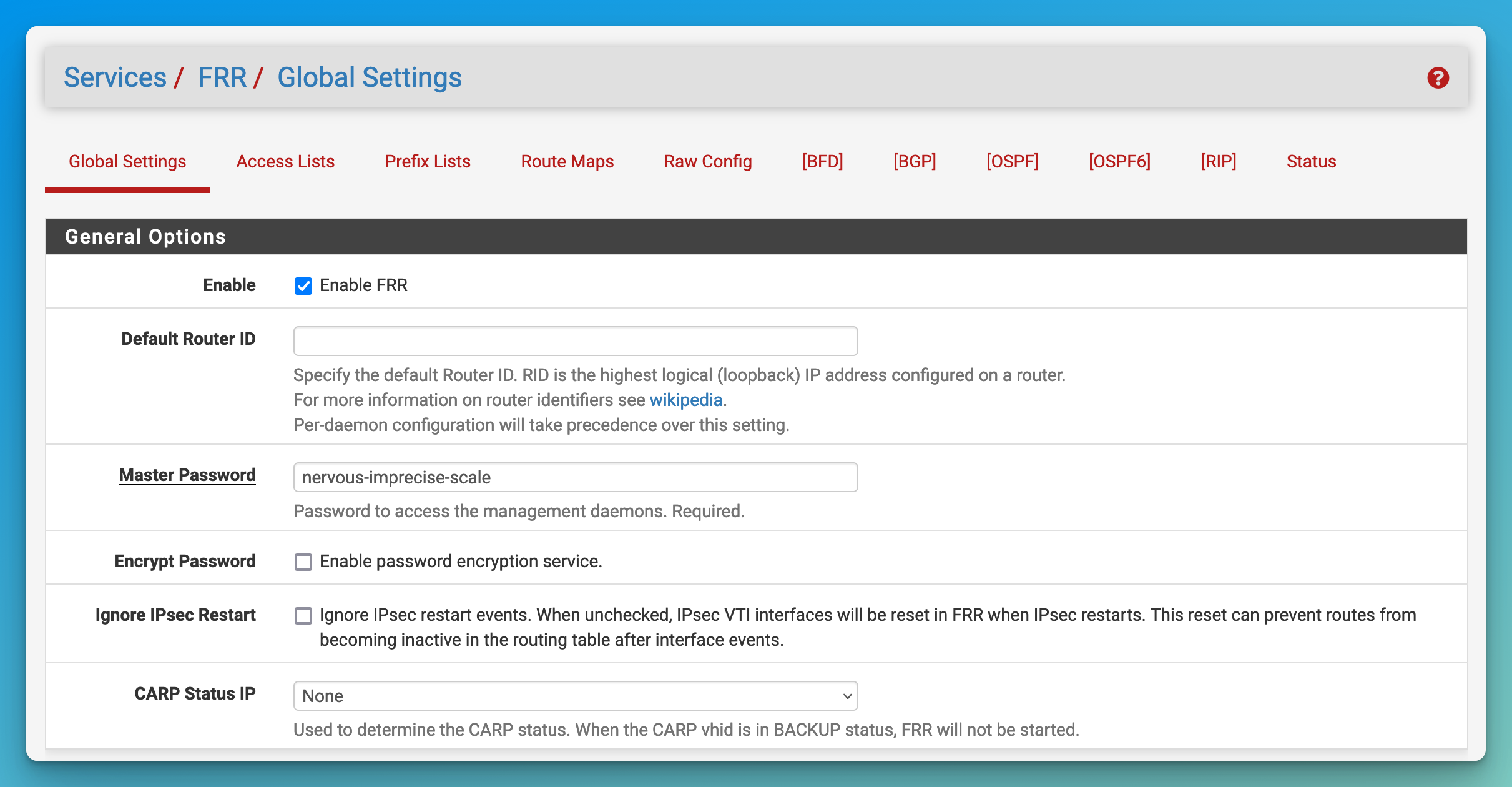The height and width of the screenshot is (787, 1512).
Task: Click the Global Settings breadcrumb title
Action: coord(370,77)
